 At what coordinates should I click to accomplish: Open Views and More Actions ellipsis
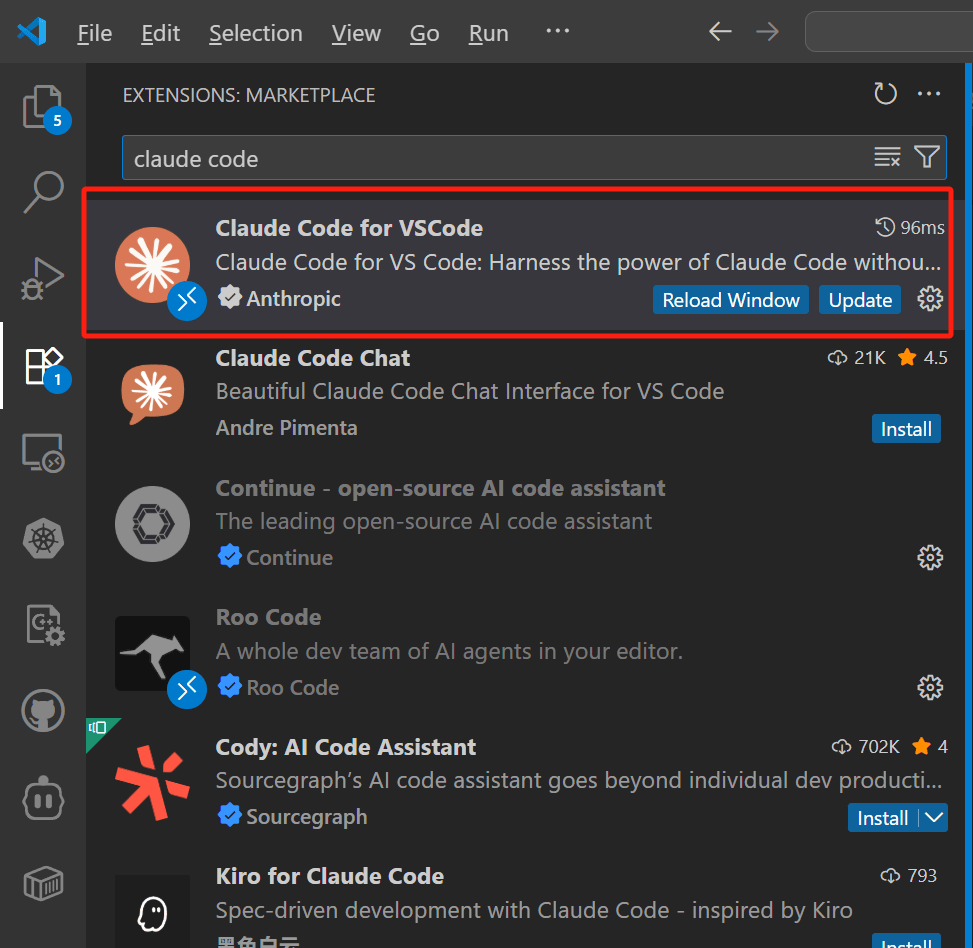pos(928,94)
